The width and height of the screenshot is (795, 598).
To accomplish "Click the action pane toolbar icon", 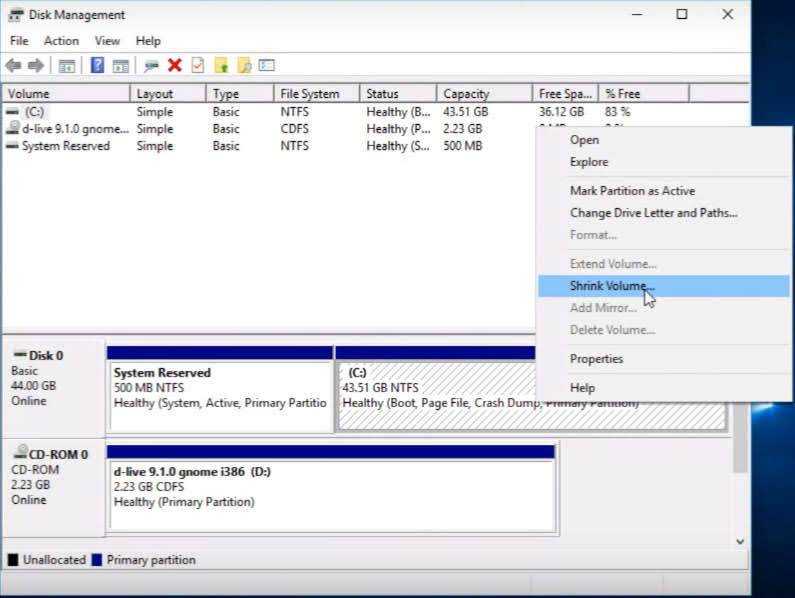I will pyautogui.click(x=121, y=65).
